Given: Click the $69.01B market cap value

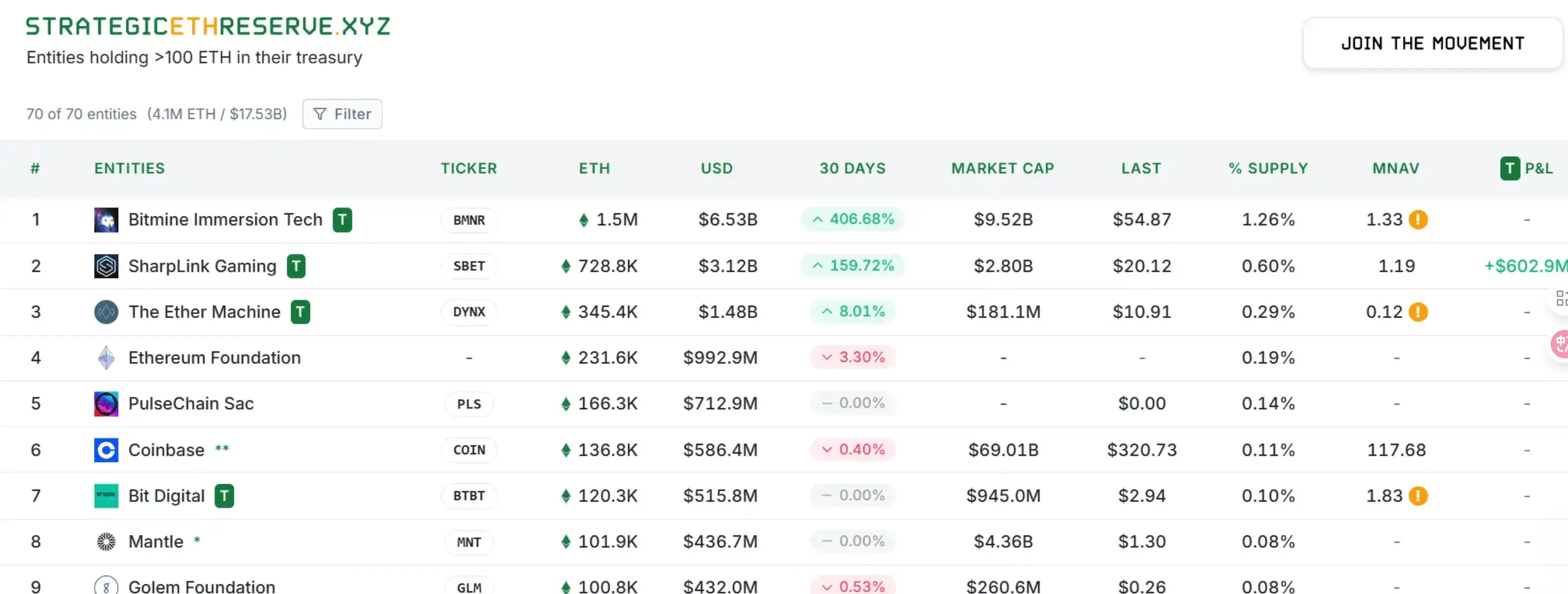Looking at the screenshot, I should [1003, 450].
